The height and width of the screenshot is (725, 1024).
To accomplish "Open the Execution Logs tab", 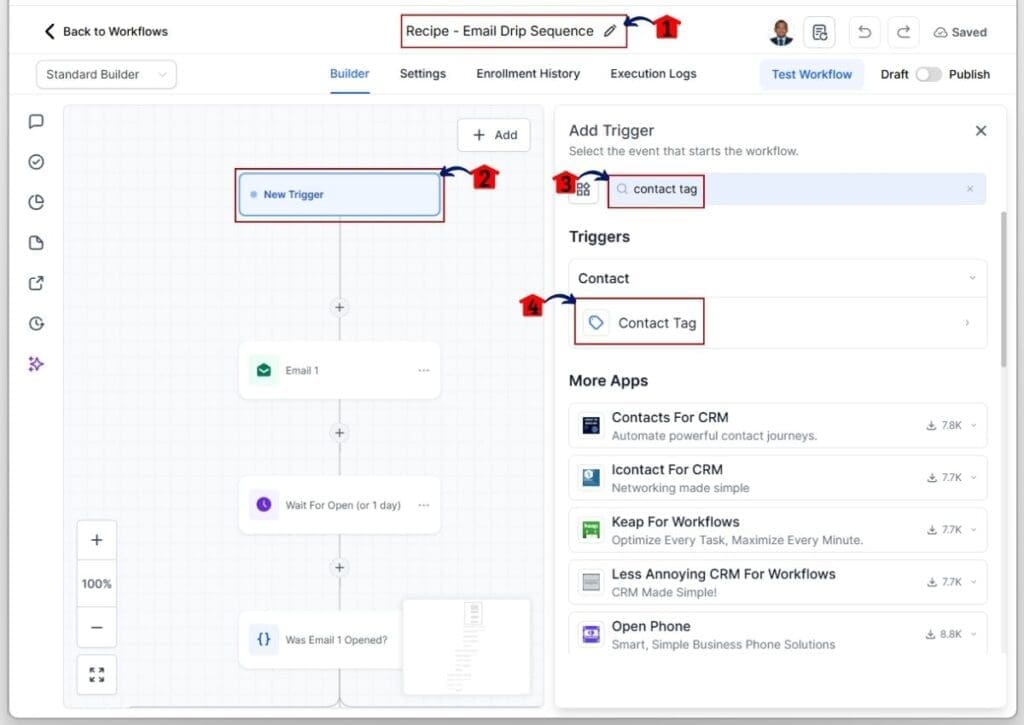I will tap(652, 74).
